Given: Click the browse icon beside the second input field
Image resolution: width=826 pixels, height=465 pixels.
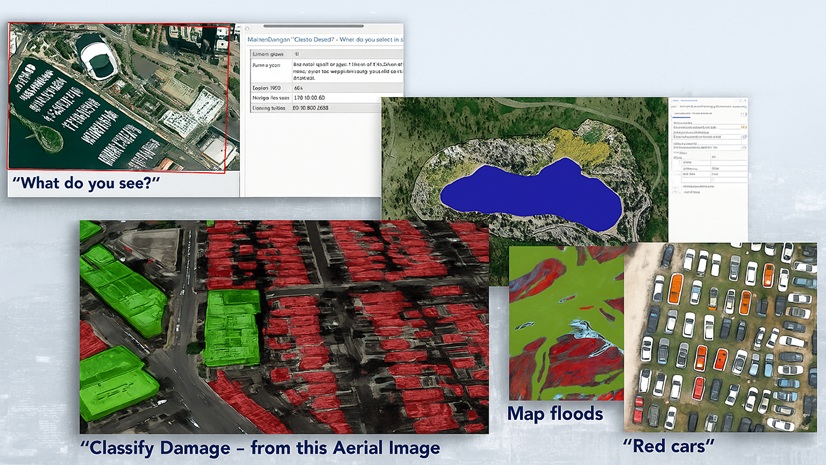Looking at the screenshot, I should (744, 136).
